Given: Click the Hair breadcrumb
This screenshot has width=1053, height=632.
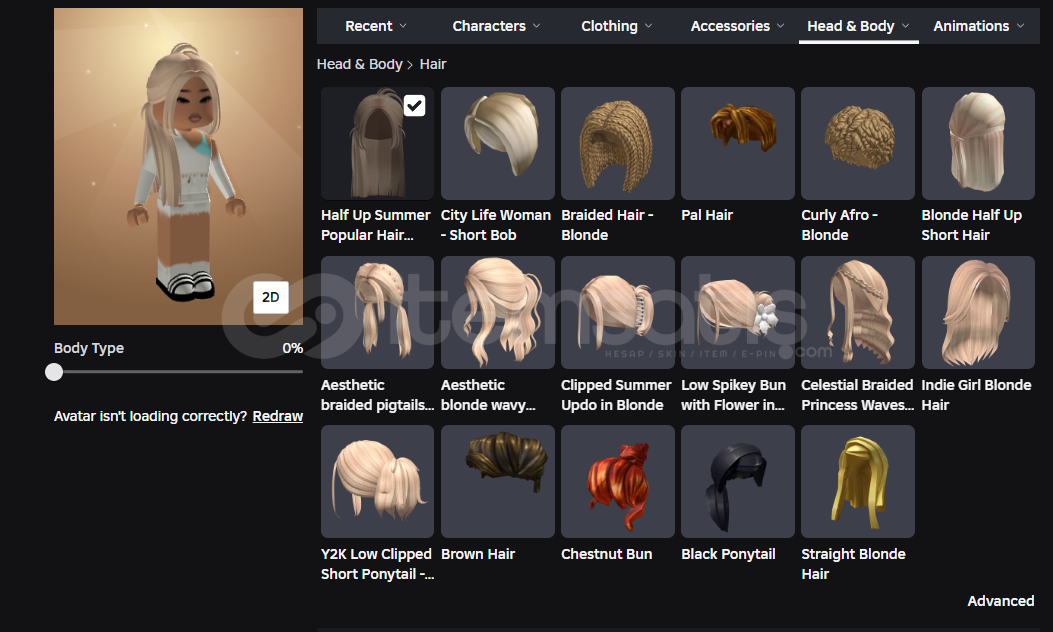Looking at the screenshot, I should pyautogui.click(x=433, y=64).
